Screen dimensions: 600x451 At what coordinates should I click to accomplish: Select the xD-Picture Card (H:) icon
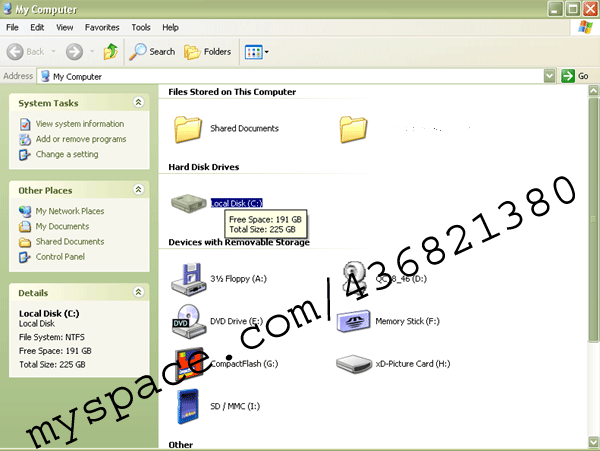coord(354,363)
